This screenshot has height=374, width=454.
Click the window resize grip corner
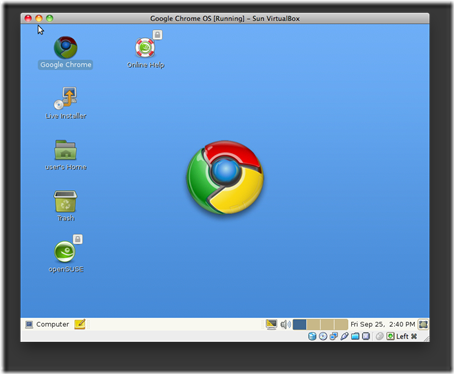click(x=426, y=338)
